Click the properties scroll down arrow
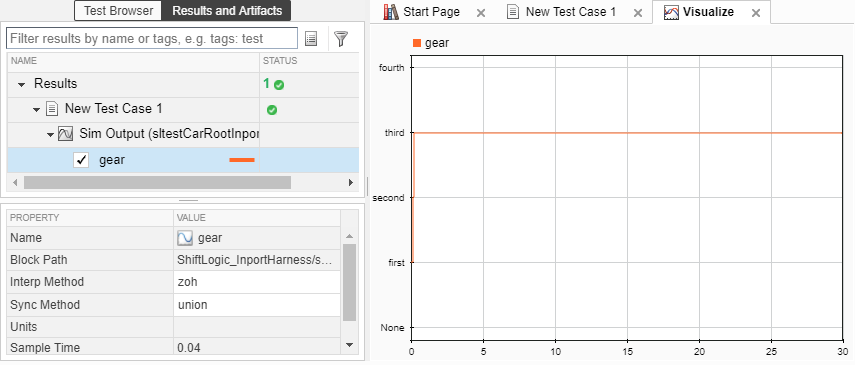Screen dimensions: 855x365 (x=350, y=345)
